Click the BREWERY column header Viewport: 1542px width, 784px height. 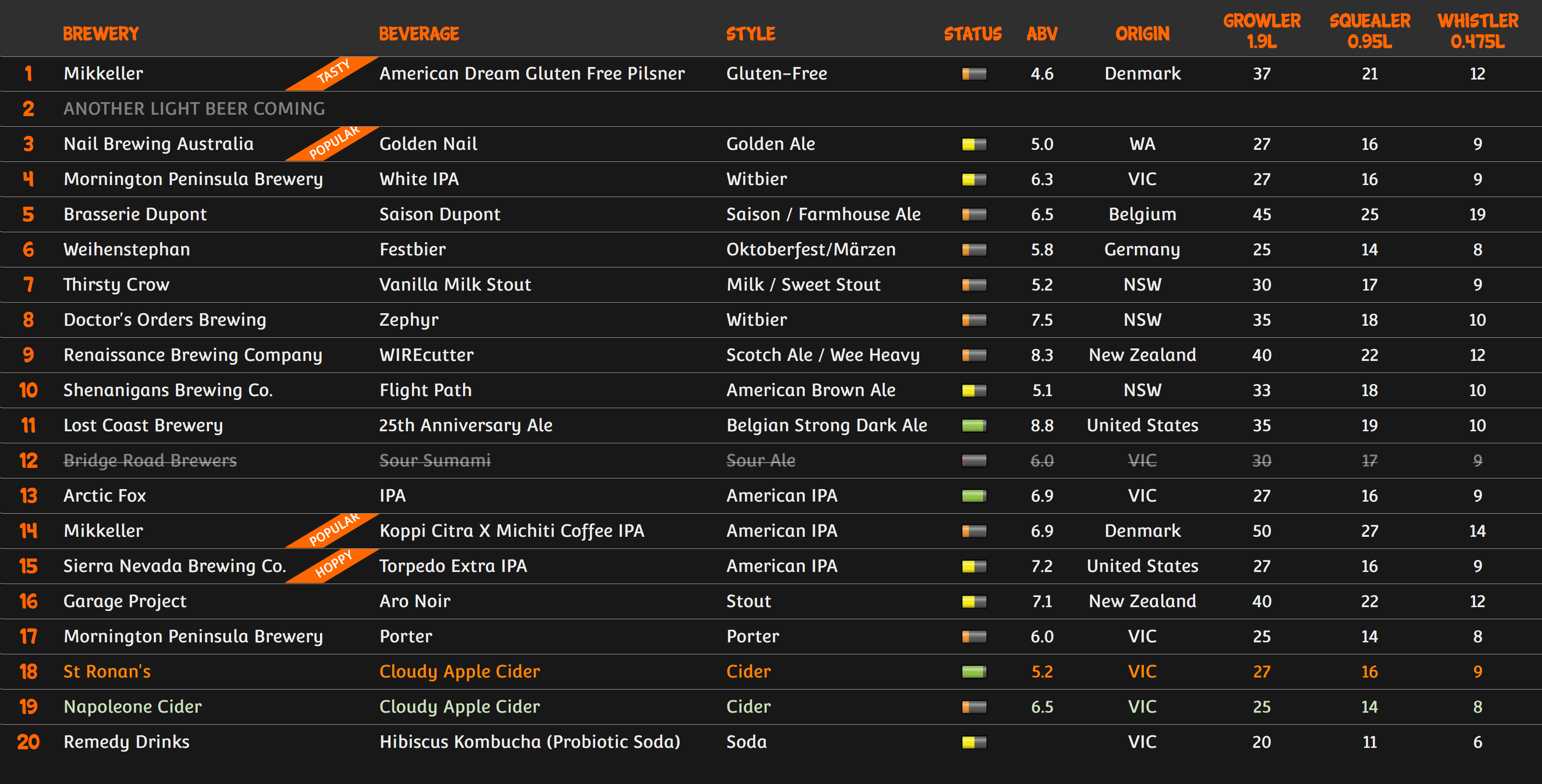(101, 34)
